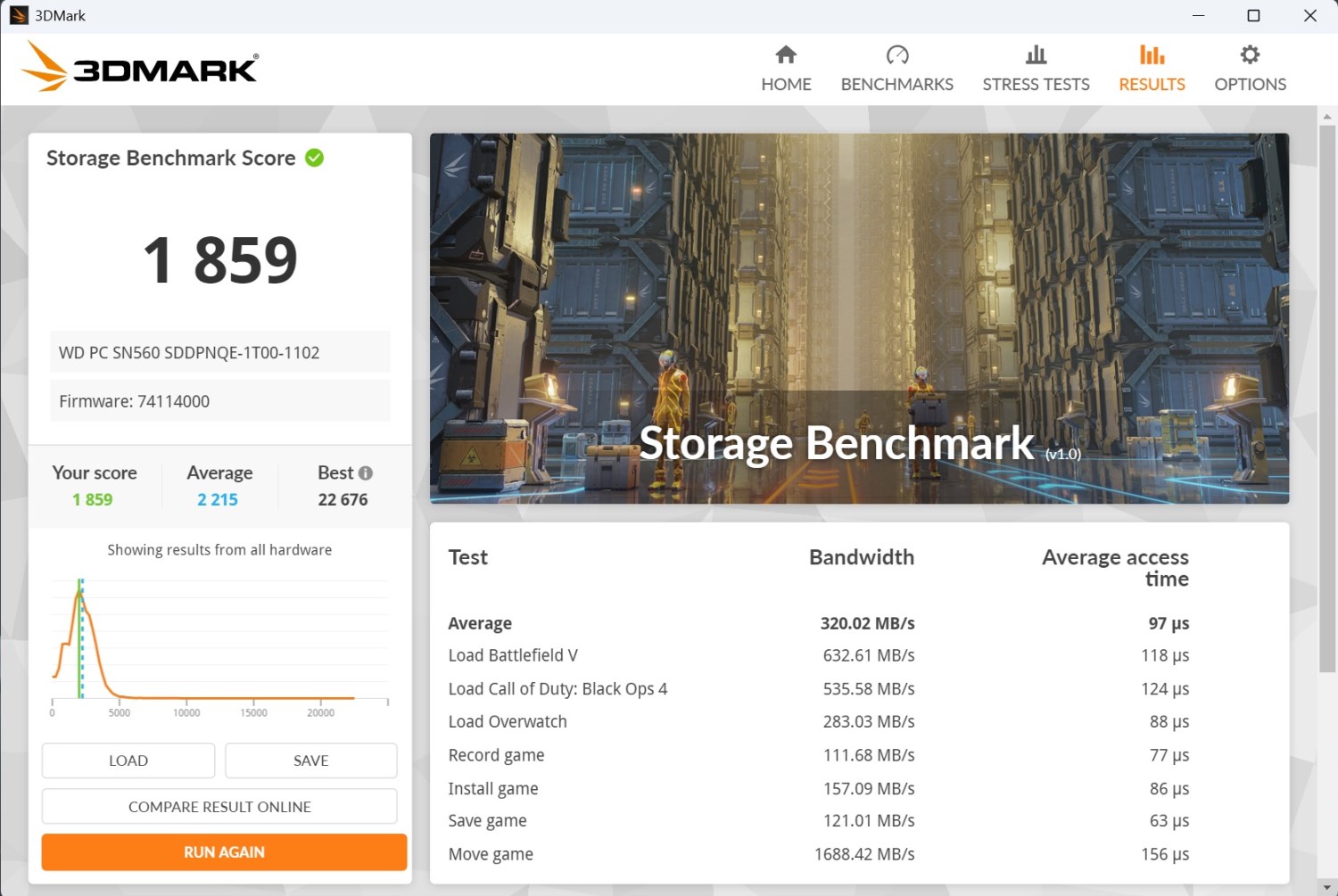Image resolution: width=1338 pixels, height=896 pixels.
Task: Open Options via the gear icon
Action: pyautogui.click(x=1250, y=55)
